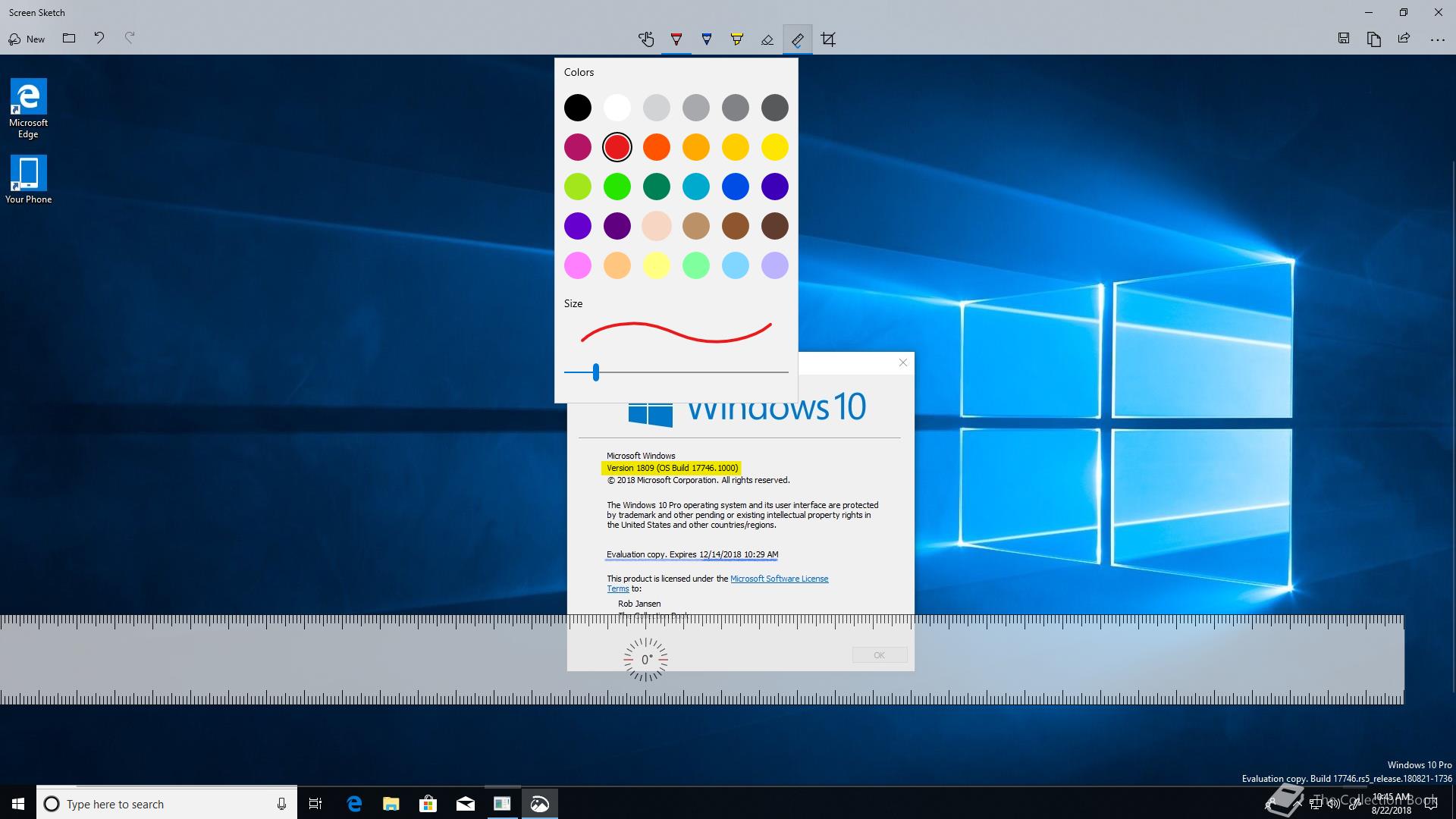
Task: Save the snip with floppy icon
Action: (x=1344, y=39)
